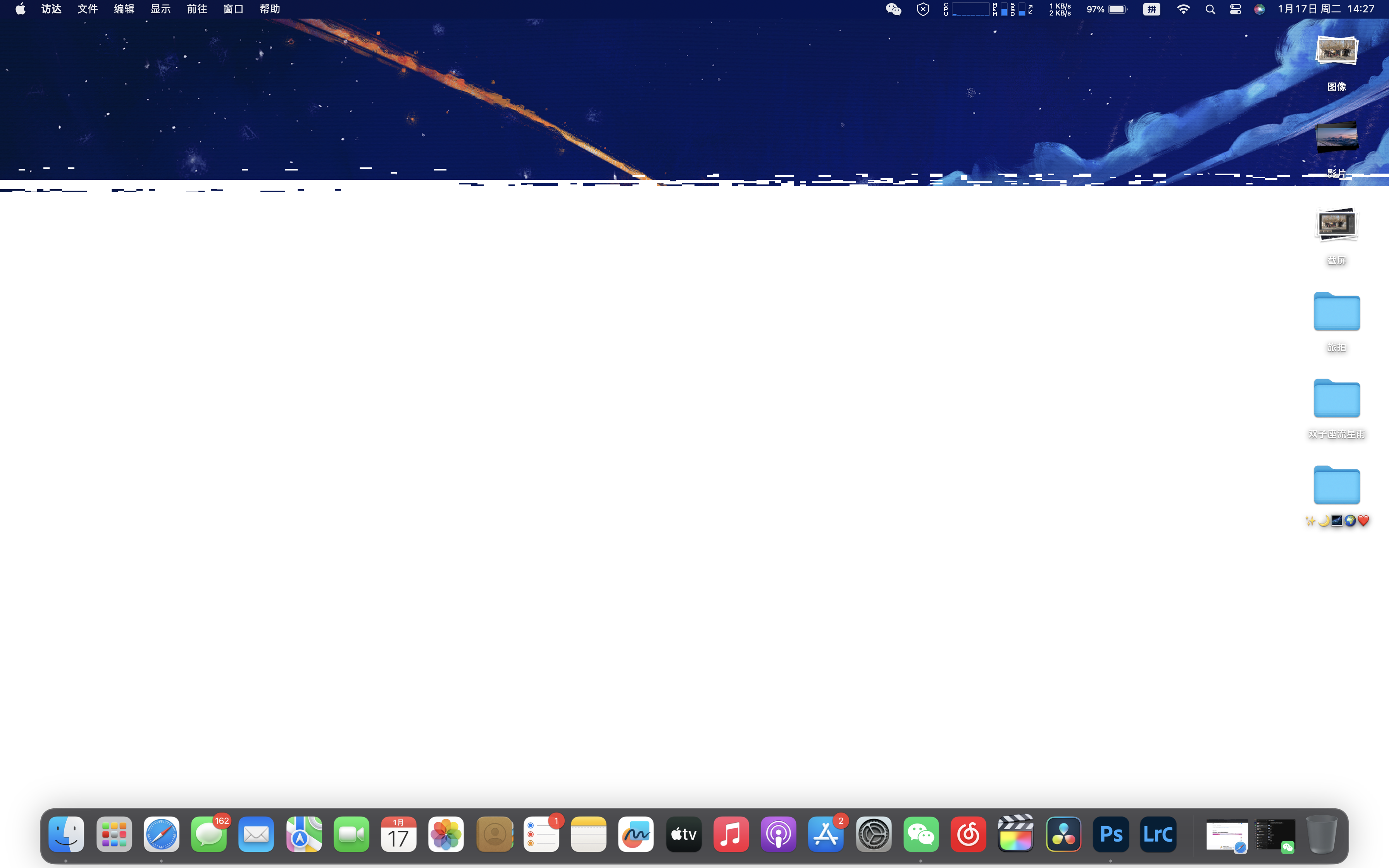
Task: Launch Final Cut Pro from Dock
Action: coord(1015,834)
